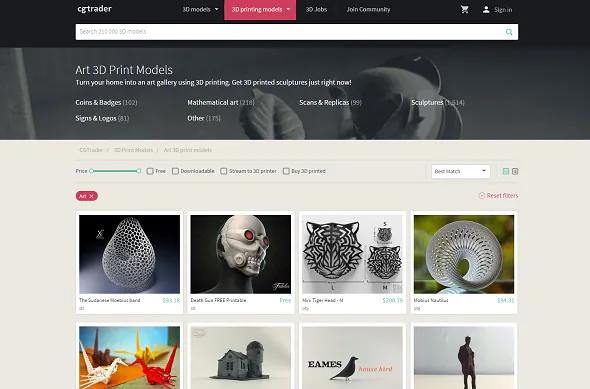This screenshot has height=389, width=590.
Task: Tick Stream to 3D printer checkbox
Action: coord(224,171)
